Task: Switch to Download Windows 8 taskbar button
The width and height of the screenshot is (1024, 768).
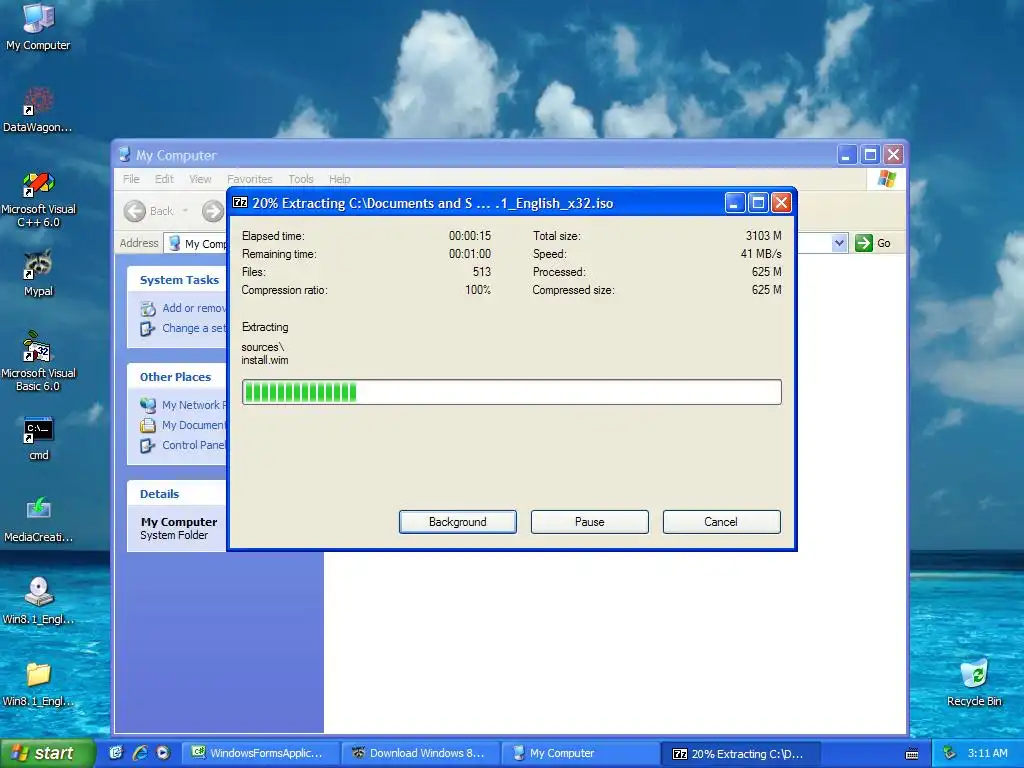Action: (x=421, y=753)
